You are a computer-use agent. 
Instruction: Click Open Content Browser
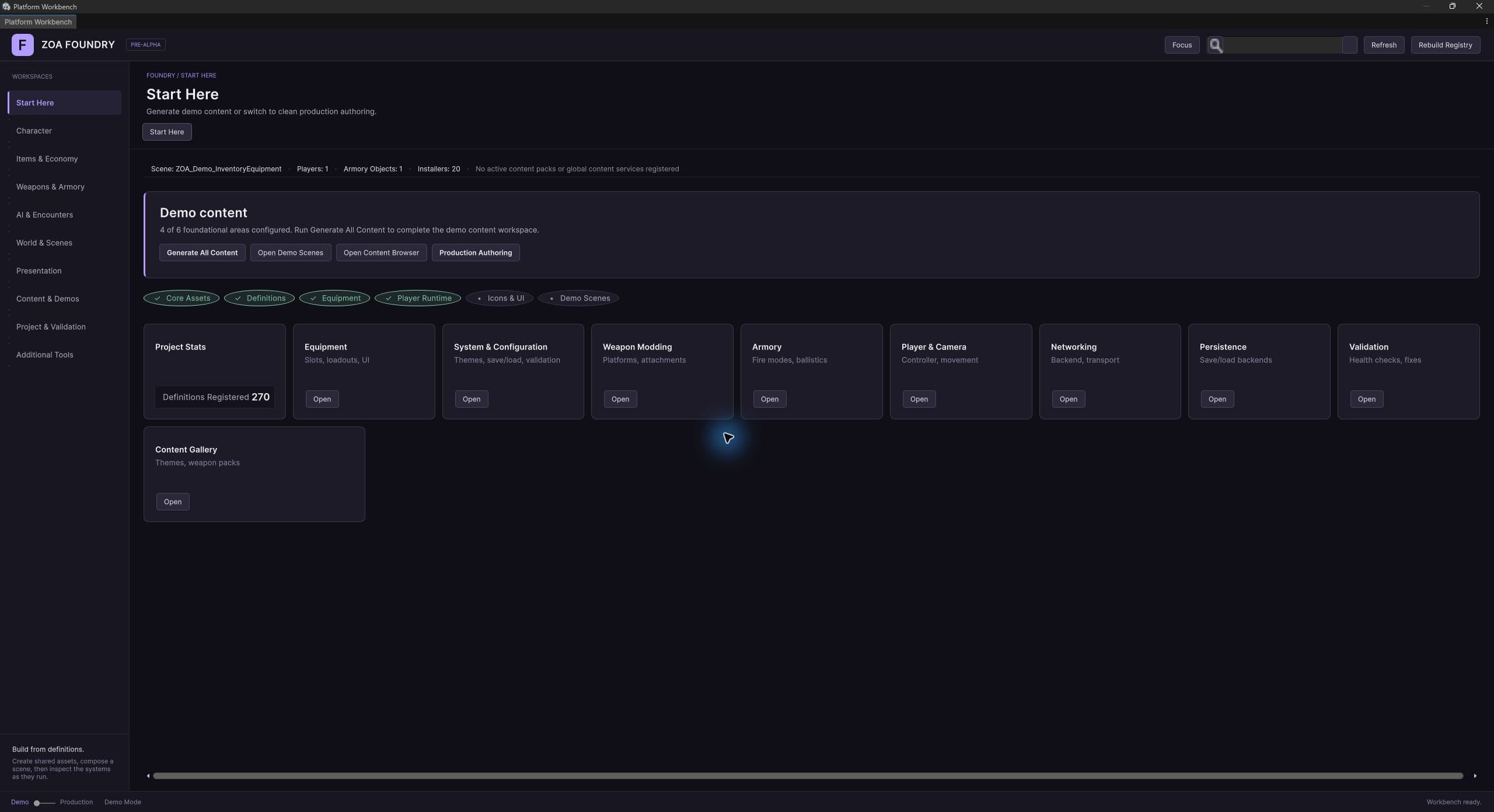pos(381,253)
